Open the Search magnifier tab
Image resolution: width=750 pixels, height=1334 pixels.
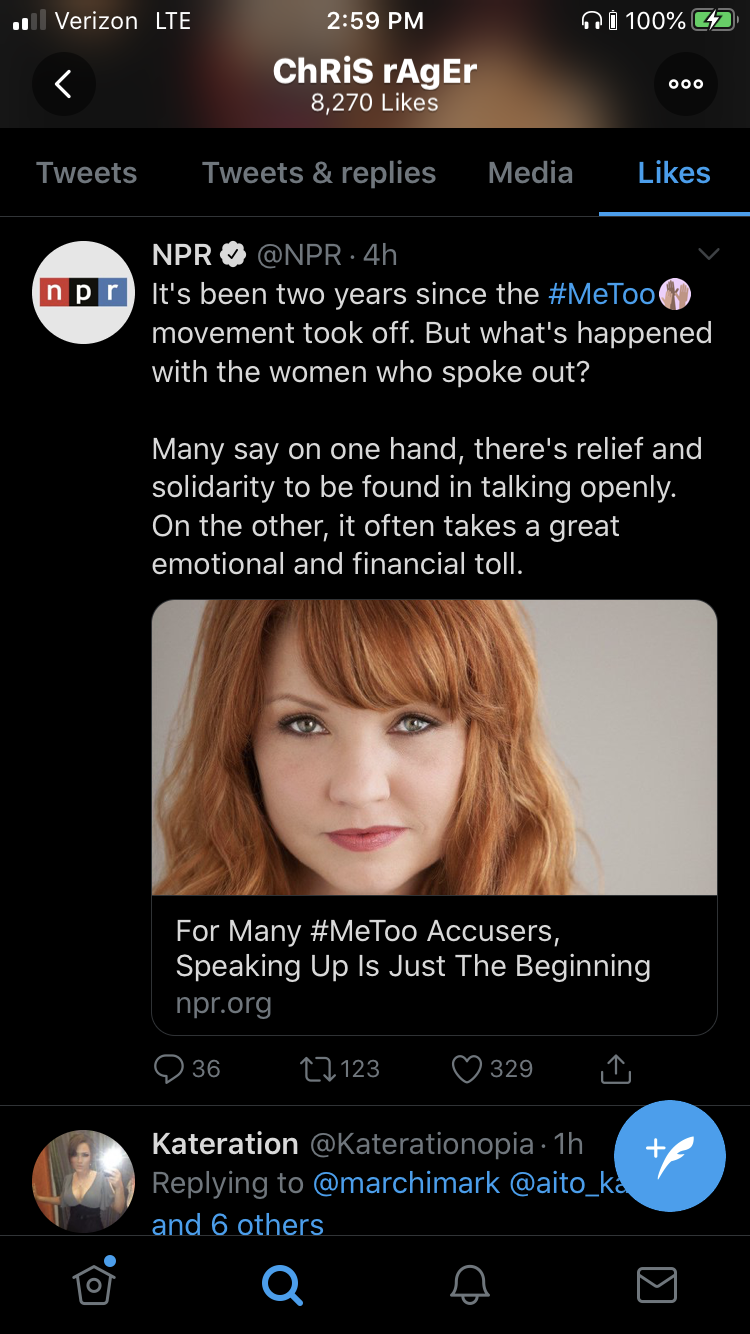tap(282, 1284)
